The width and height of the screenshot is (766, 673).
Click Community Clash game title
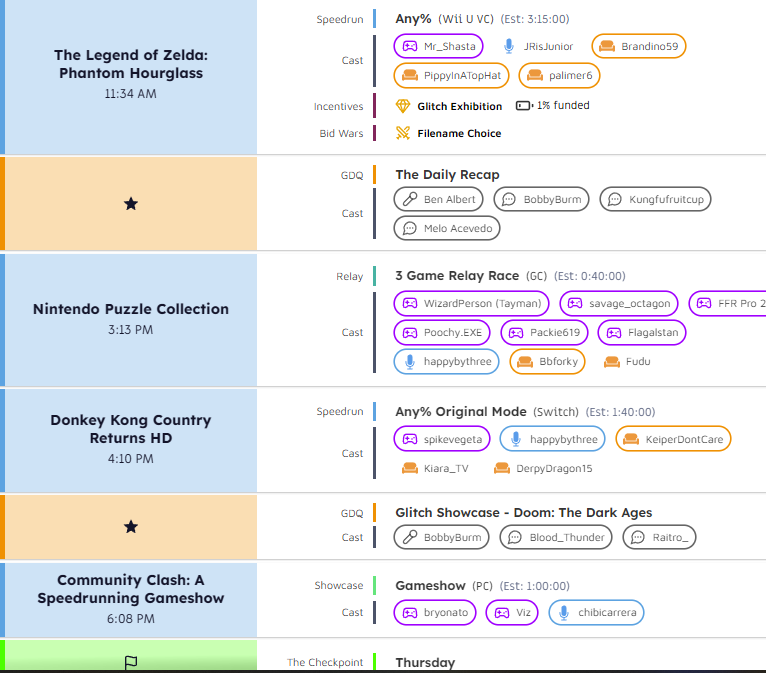tap(131, 589)
